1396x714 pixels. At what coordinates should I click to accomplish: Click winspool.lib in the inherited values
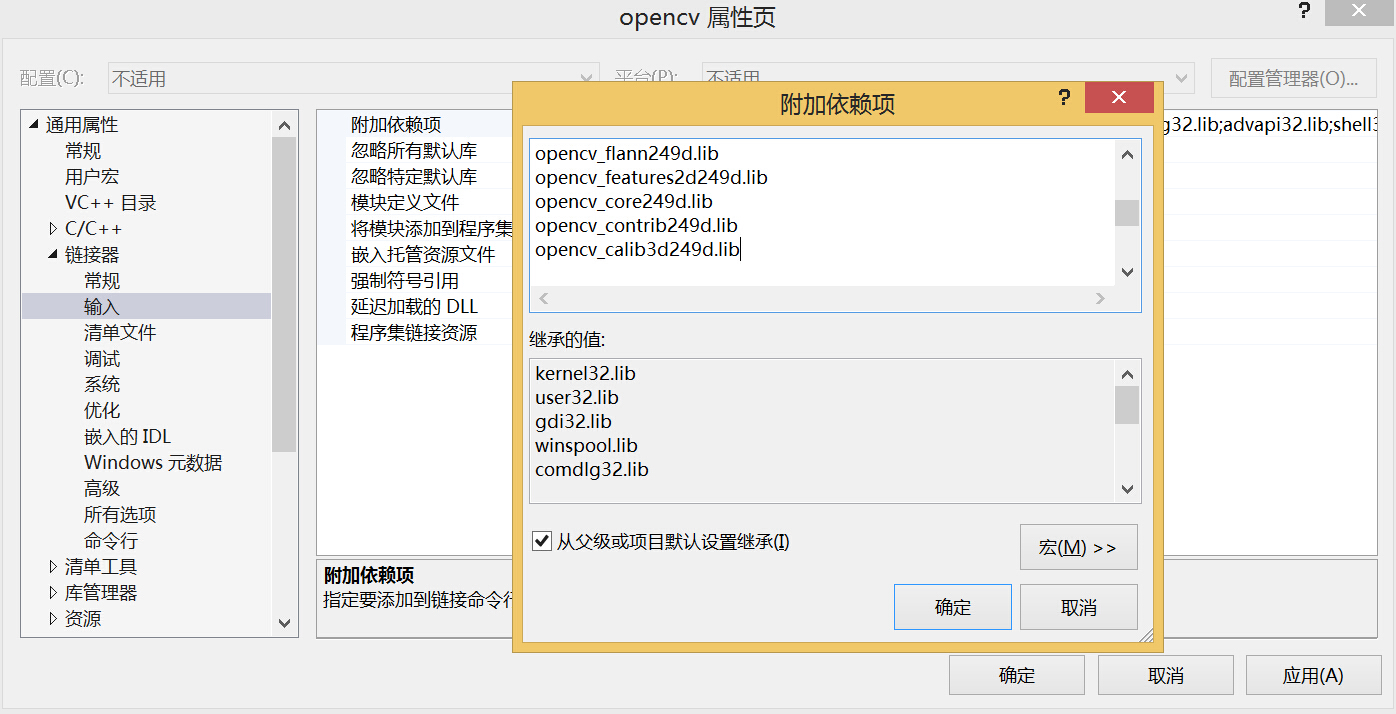click(x=586, y=446)
